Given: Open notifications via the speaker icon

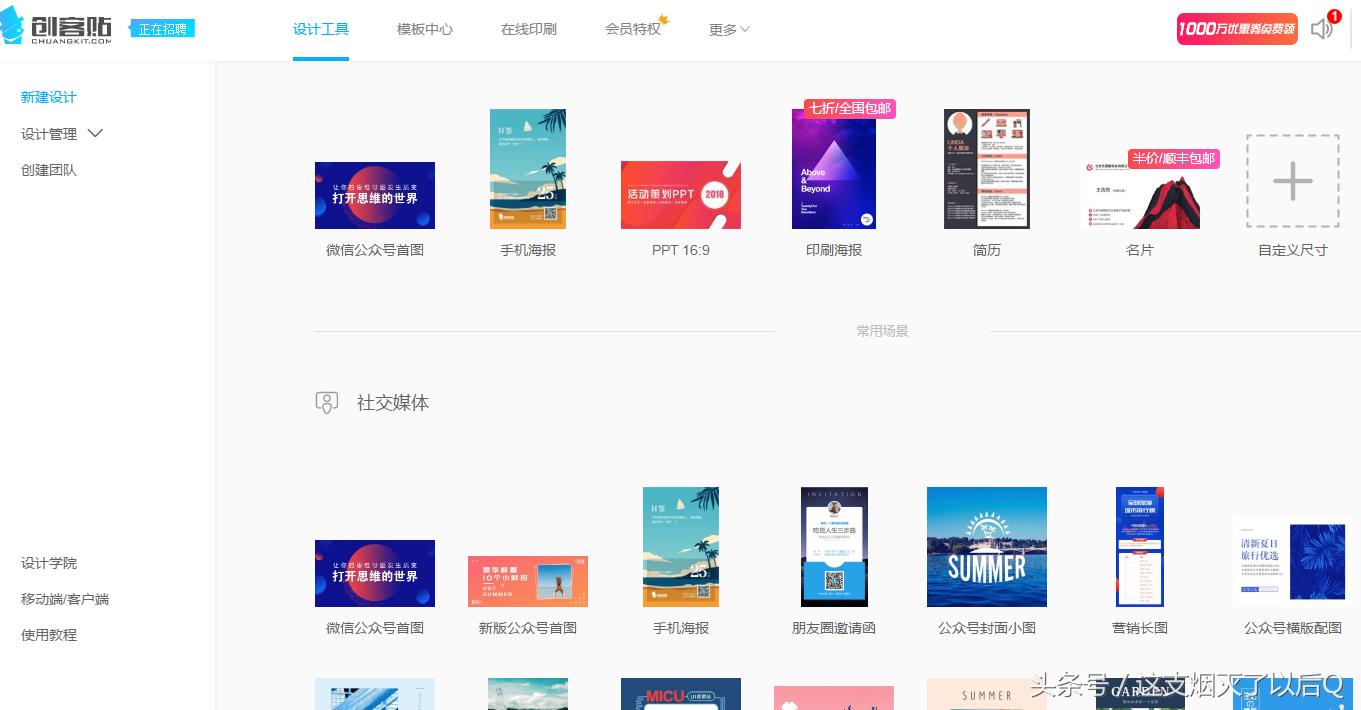Looking at the screenshot, I should tap(1320, 29).
